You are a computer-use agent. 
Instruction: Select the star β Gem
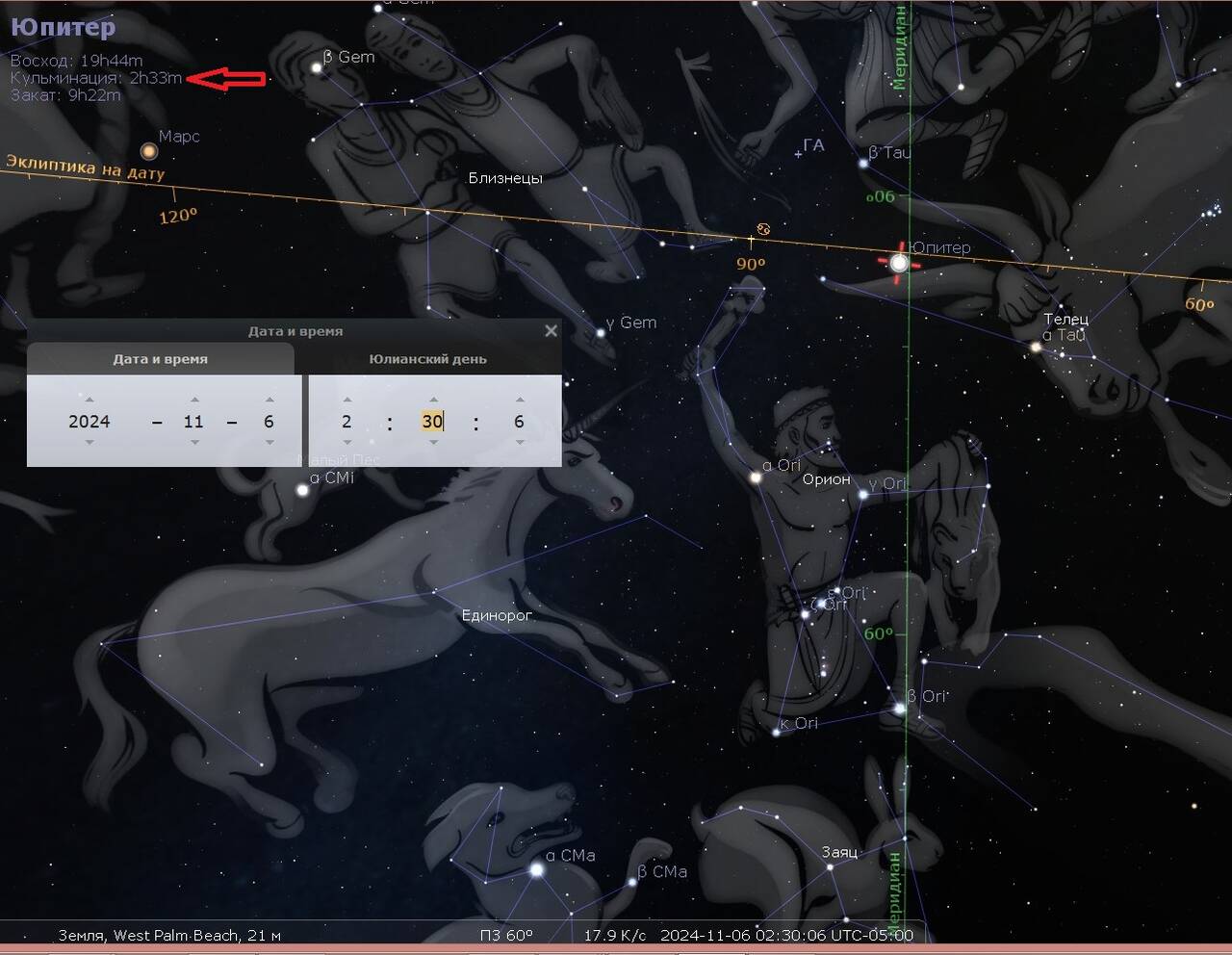(x=316, y=67)
